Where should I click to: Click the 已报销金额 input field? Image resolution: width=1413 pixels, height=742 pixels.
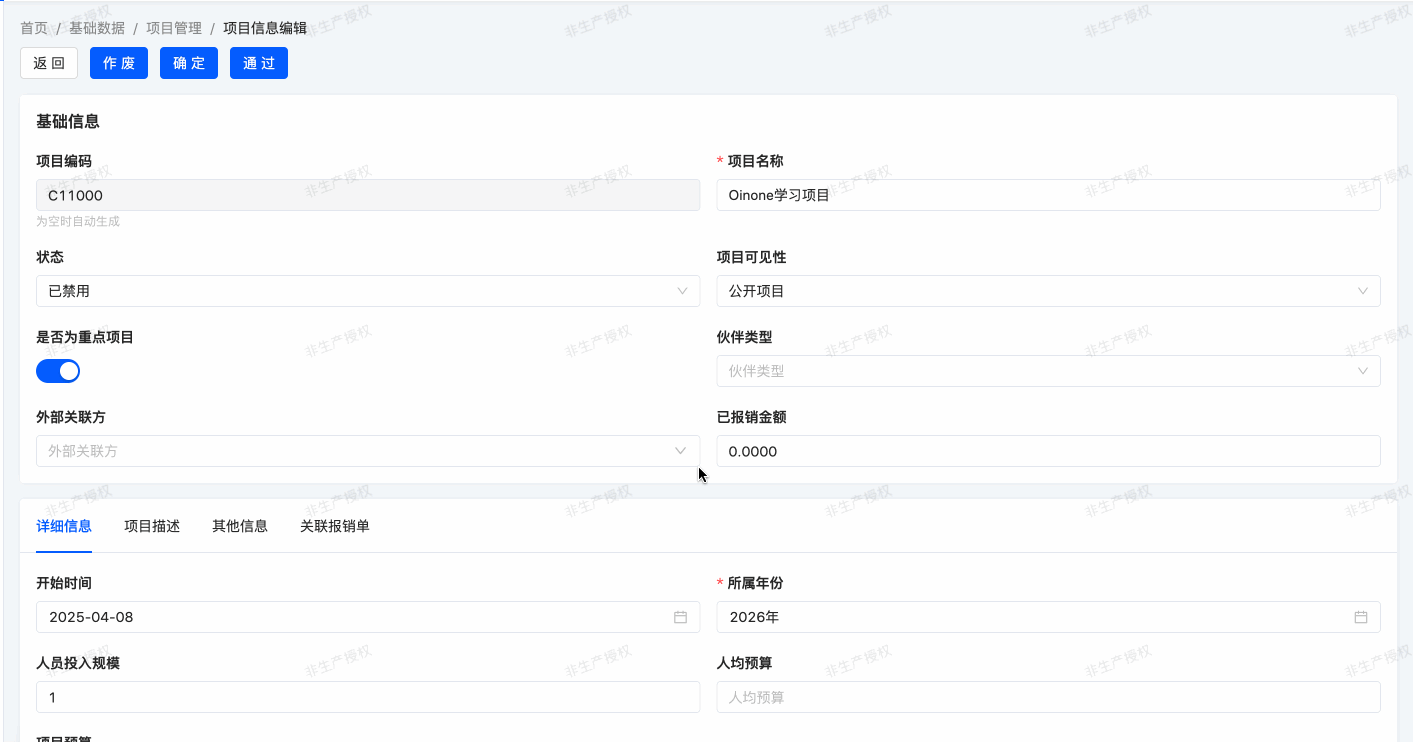click(1047, 451)
